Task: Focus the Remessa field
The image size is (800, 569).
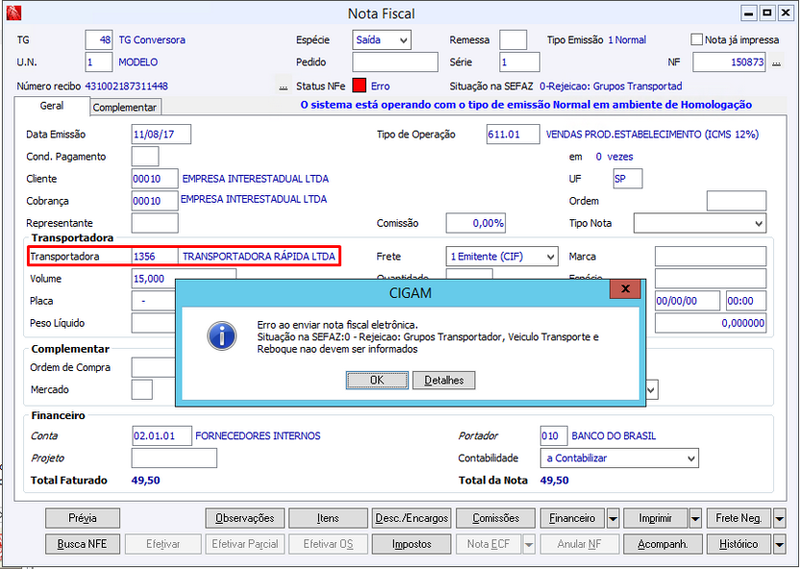Action: [513, 40]
